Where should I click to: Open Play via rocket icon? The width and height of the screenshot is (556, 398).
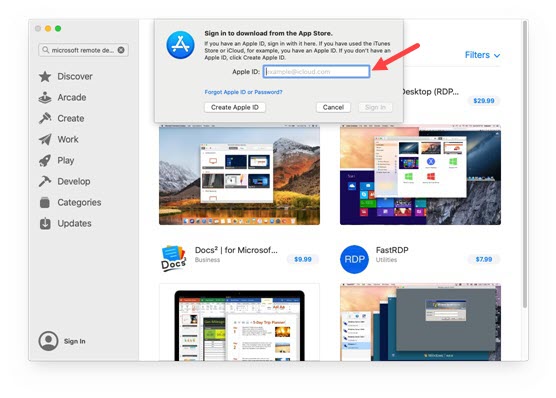(x=45, y=160)
